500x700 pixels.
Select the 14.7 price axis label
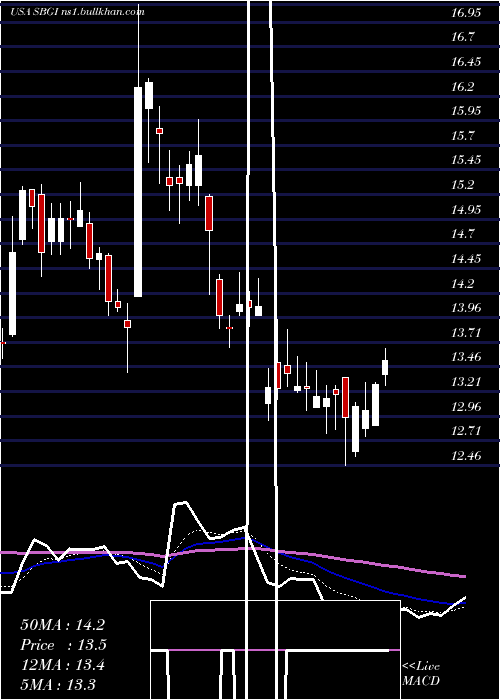pyautogui.click(x=462, y=234)
